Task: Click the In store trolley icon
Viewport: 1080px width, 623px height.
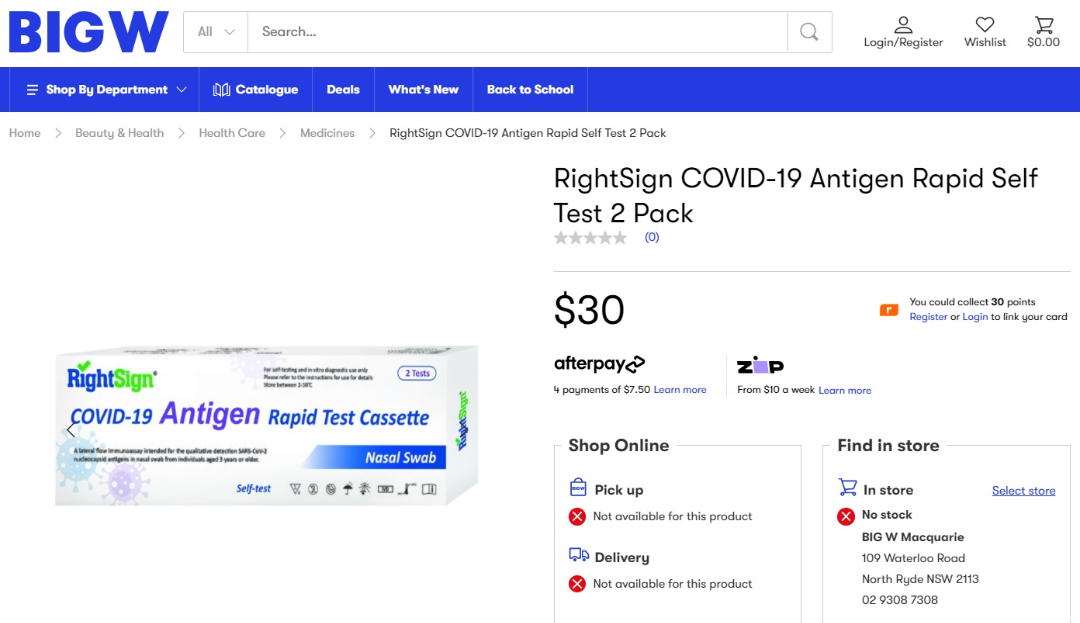Action: (x=847, y=487)
